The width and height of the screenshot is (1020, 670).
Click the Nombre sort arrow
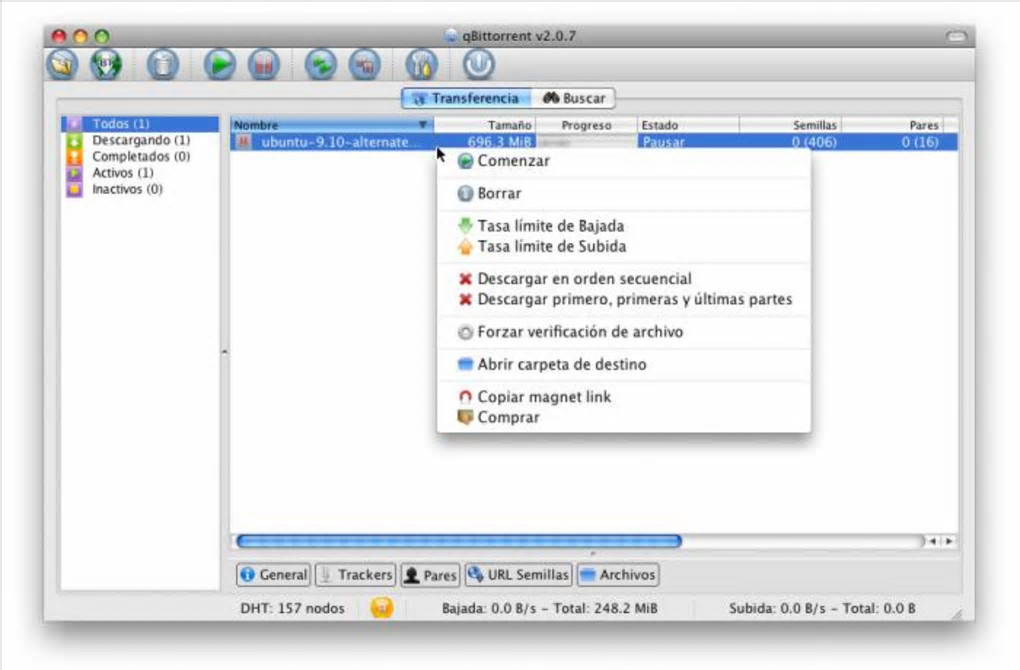point(423,124)
